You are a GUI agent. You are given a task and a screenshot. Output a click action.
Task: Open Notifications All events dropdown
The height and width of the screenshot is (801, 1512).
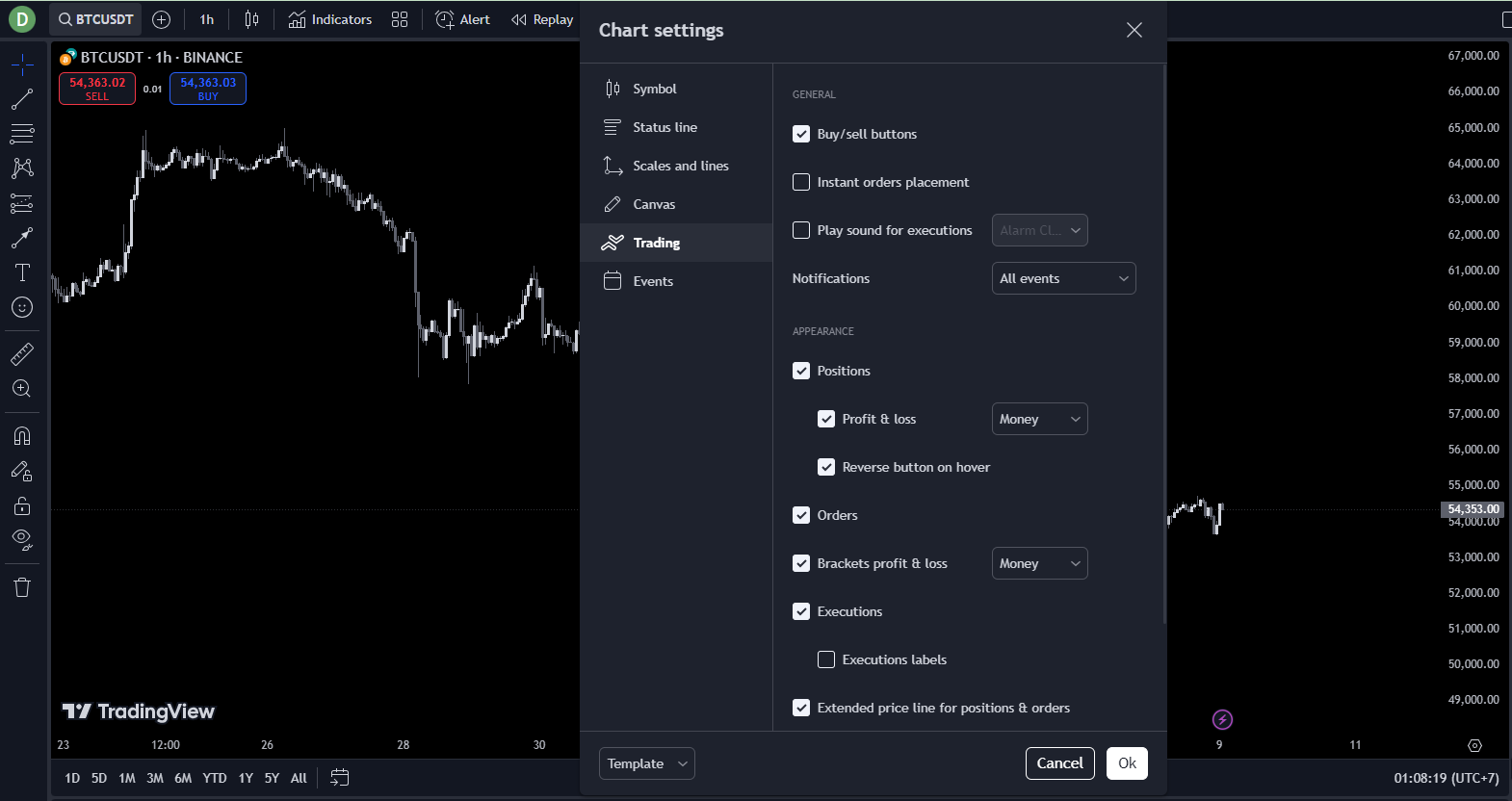click(x=1064, y=278)
